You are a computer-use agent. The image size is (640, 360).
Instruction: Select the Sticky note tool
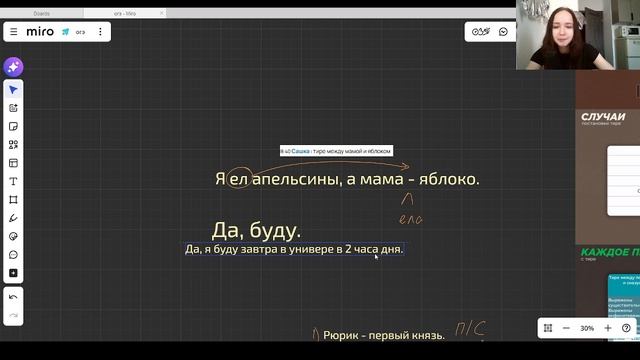click(x=13, y=127)
